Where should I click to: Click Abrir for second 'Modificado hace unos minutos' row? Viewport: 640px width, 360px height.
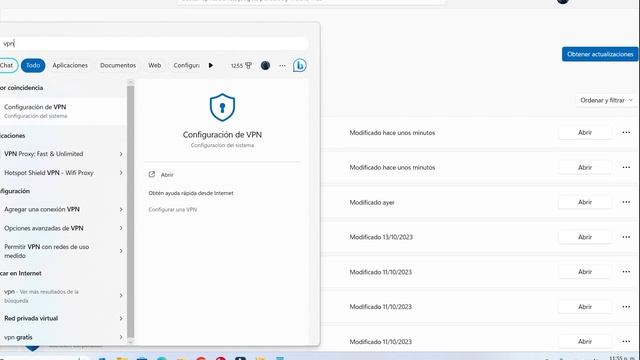585,167
